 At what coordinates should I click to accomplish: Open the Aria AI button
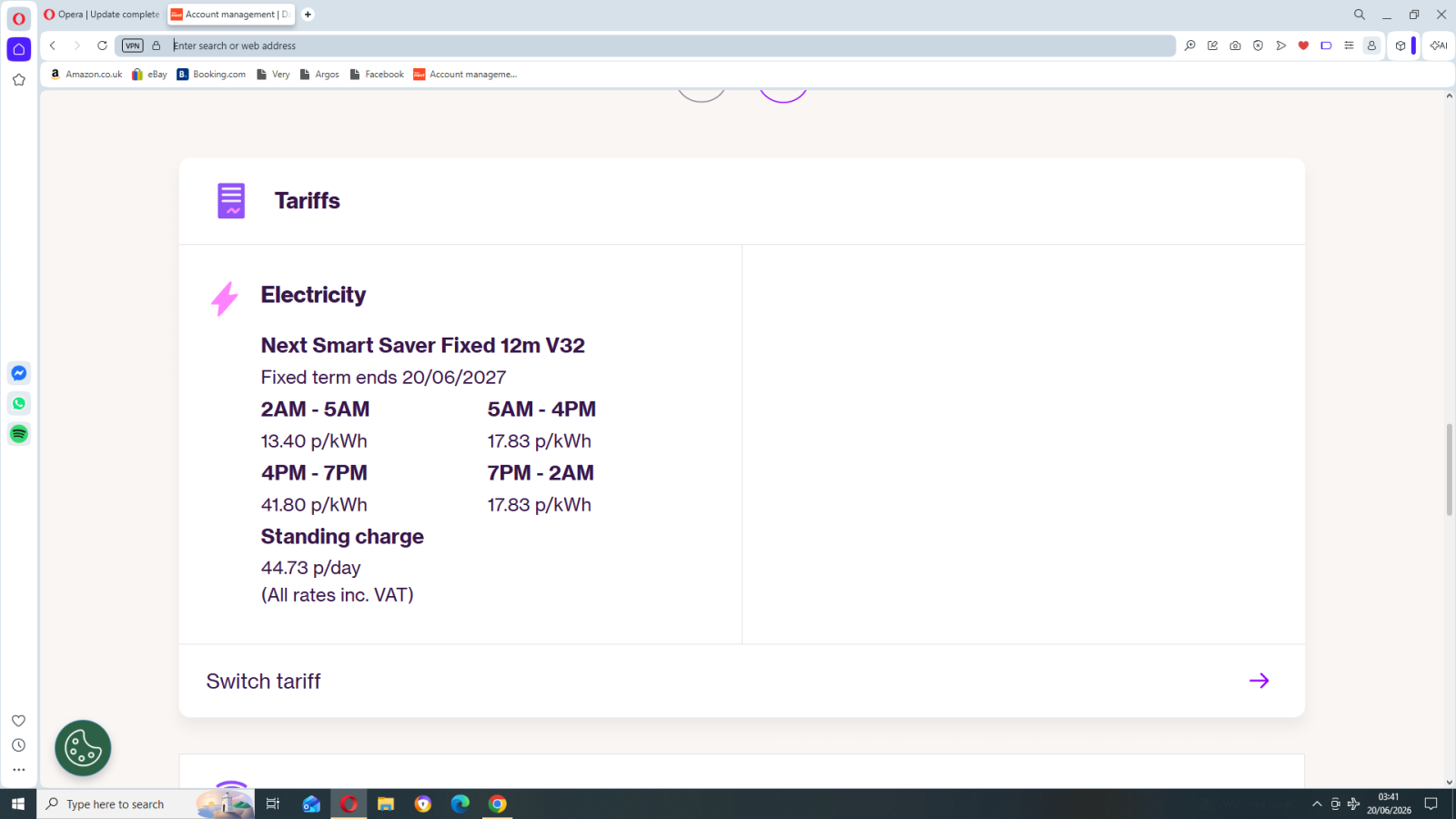(1439, 45)
